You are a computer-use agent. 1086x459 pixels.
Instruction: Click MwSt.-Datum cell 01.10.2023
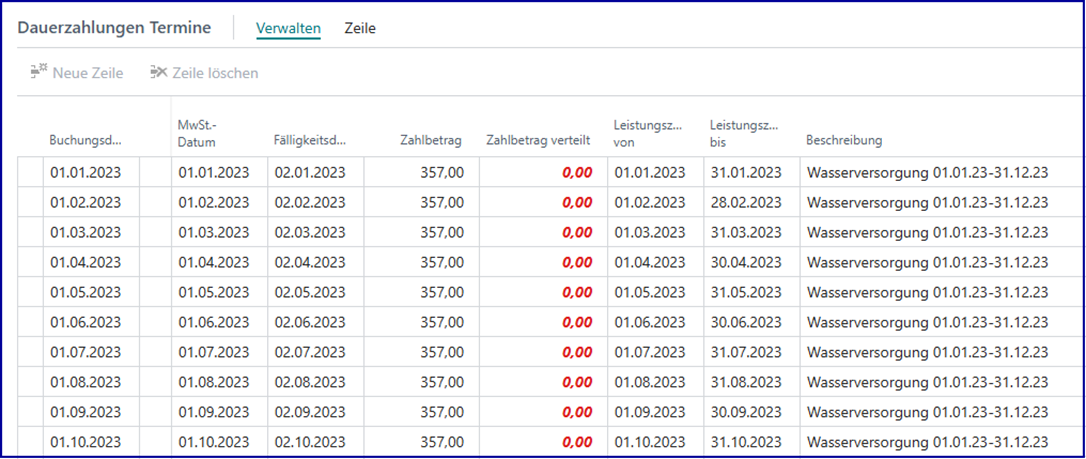coord(214,442)
